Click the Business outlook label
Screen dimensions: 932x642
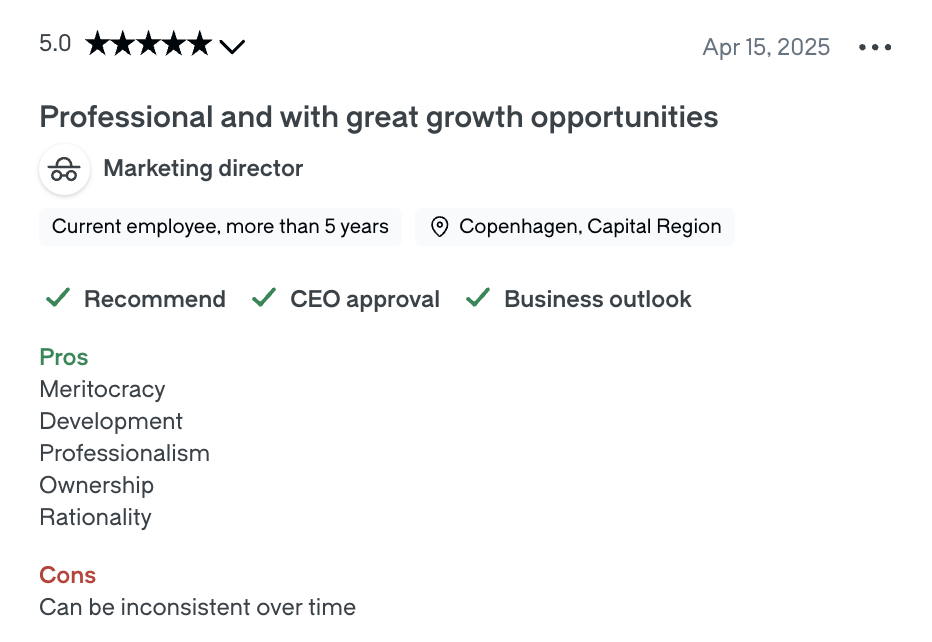point(598,299)
